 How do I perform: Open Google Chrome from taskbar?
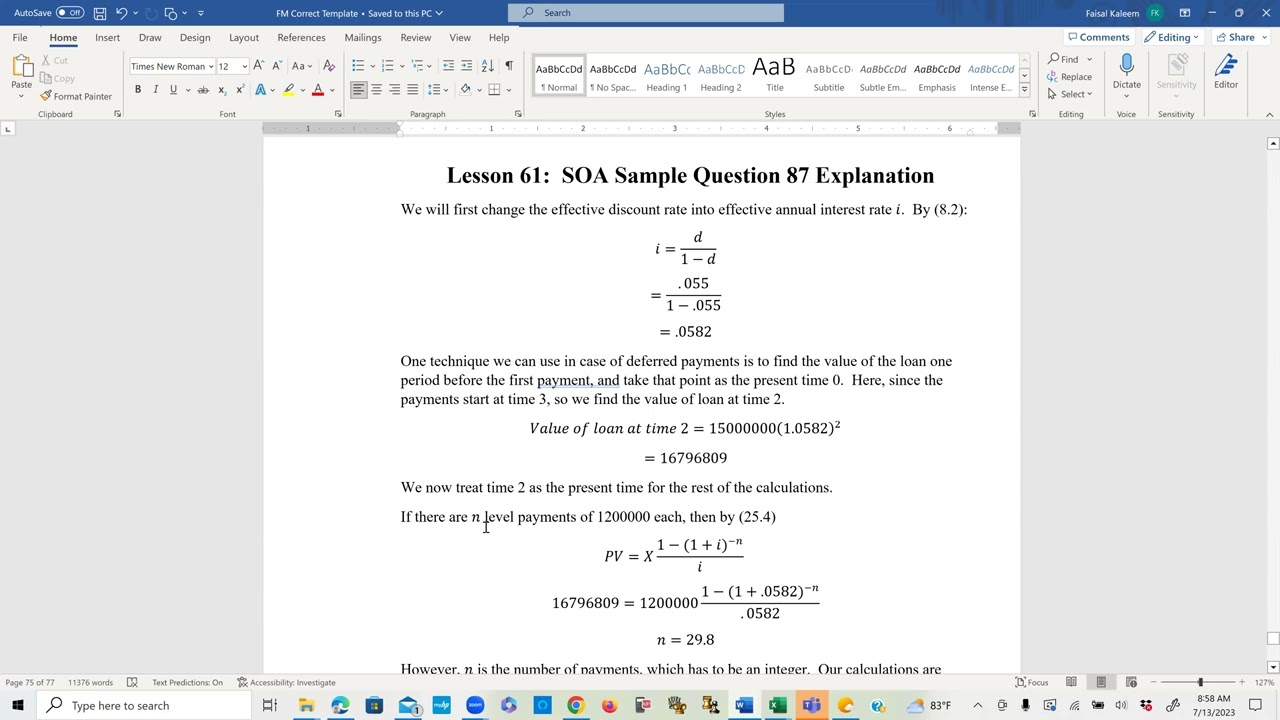click(x=575, y=705)
